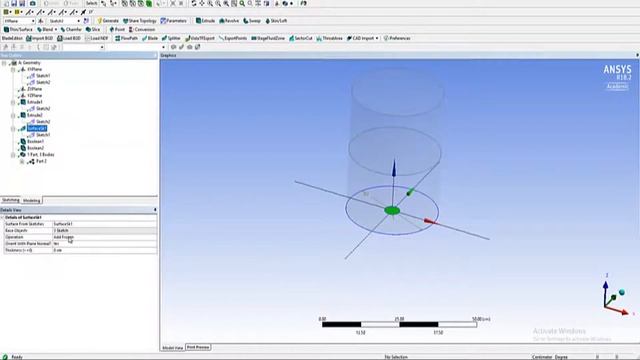The image size is (640, 360).
Task: Select Boolean2 in the tree
Action: pyautogui.click(x=36, y=148)
